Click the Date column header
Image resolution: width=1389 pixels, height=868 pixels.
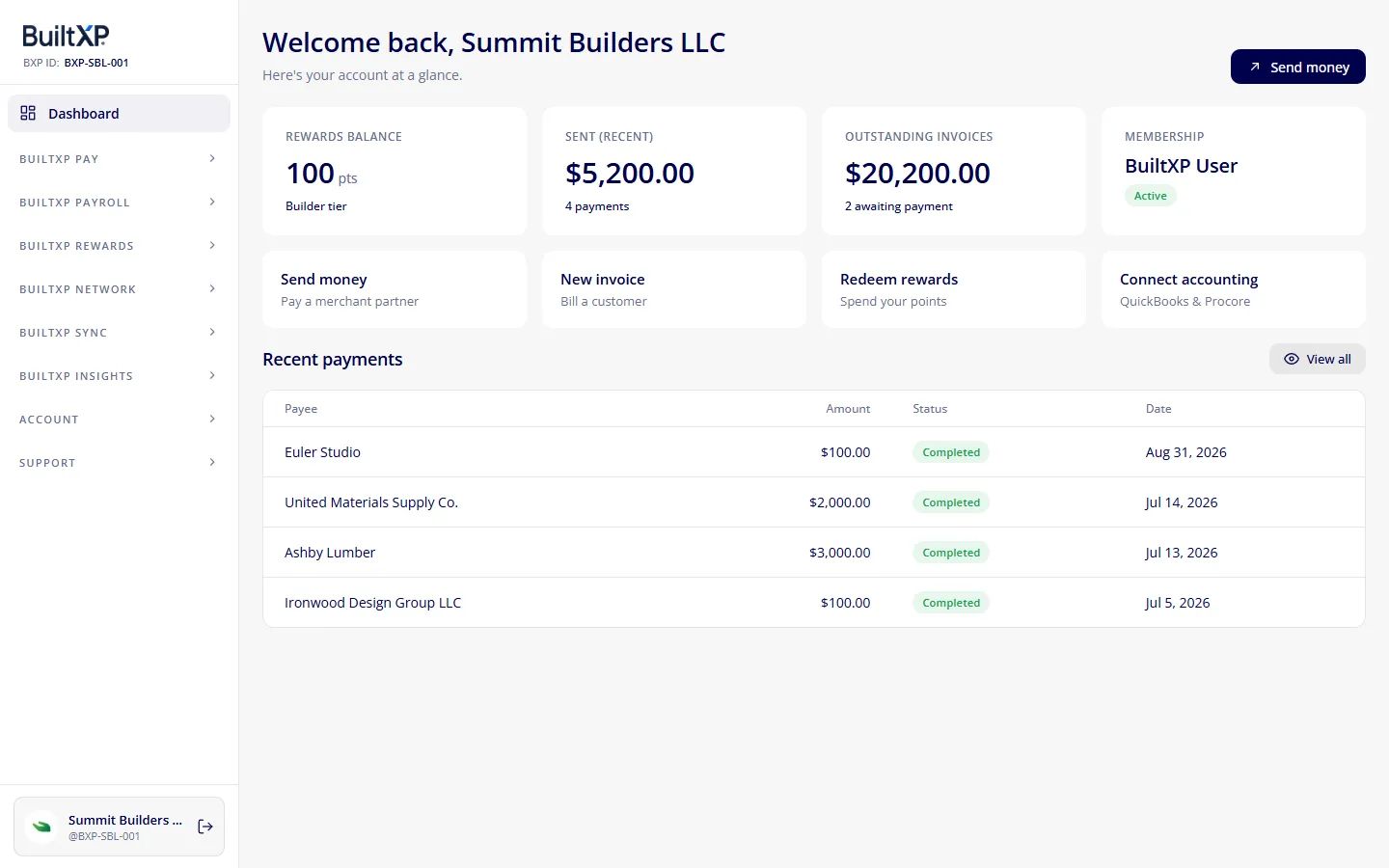point(1158,409)
